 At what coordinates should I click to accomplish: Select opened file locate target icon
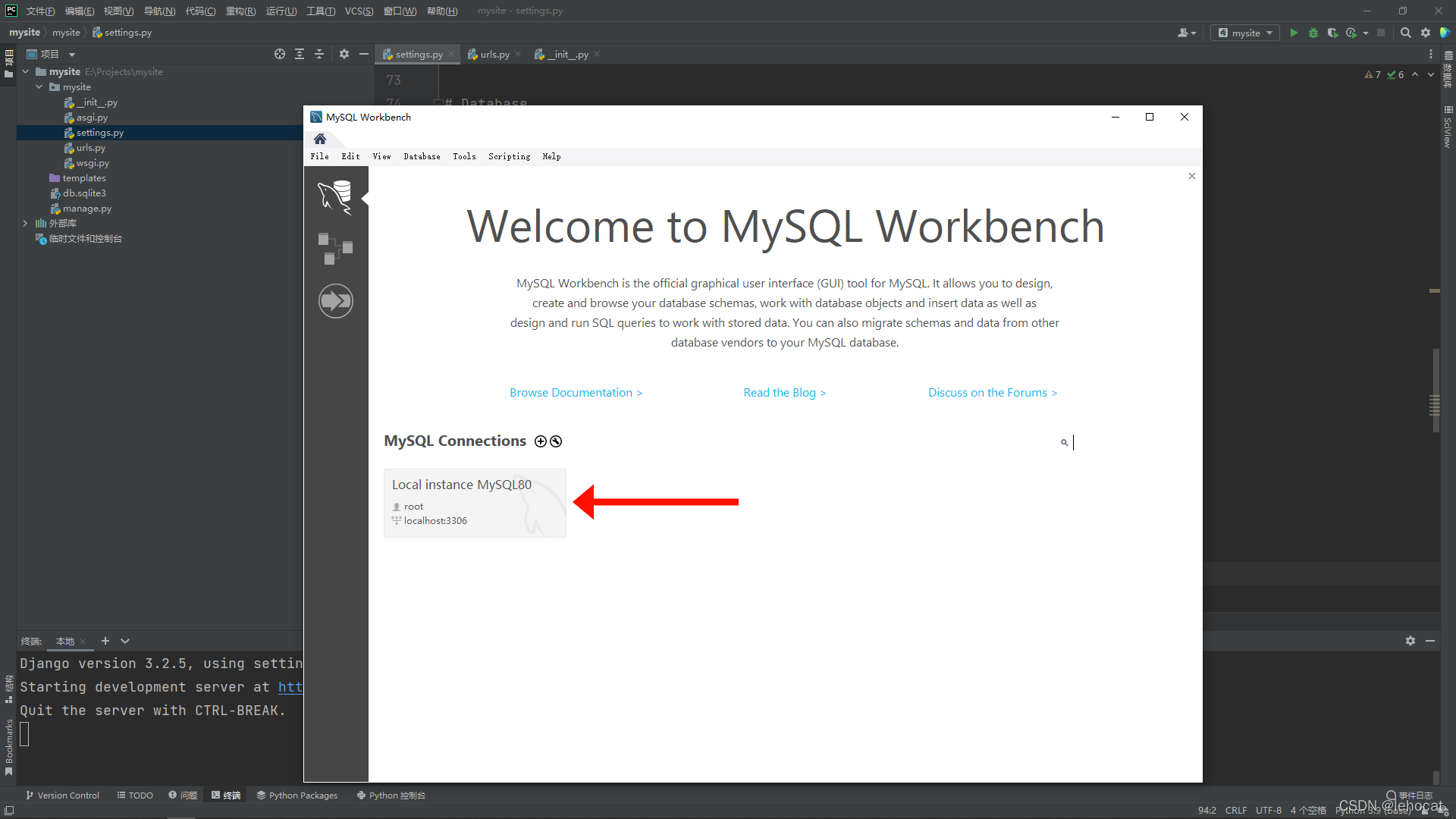[280, 54]
